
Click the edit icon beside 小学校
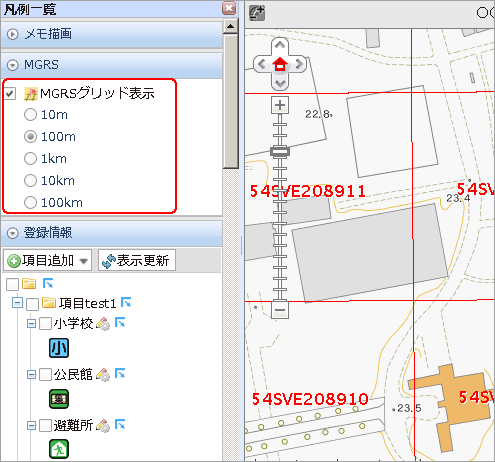103,324
